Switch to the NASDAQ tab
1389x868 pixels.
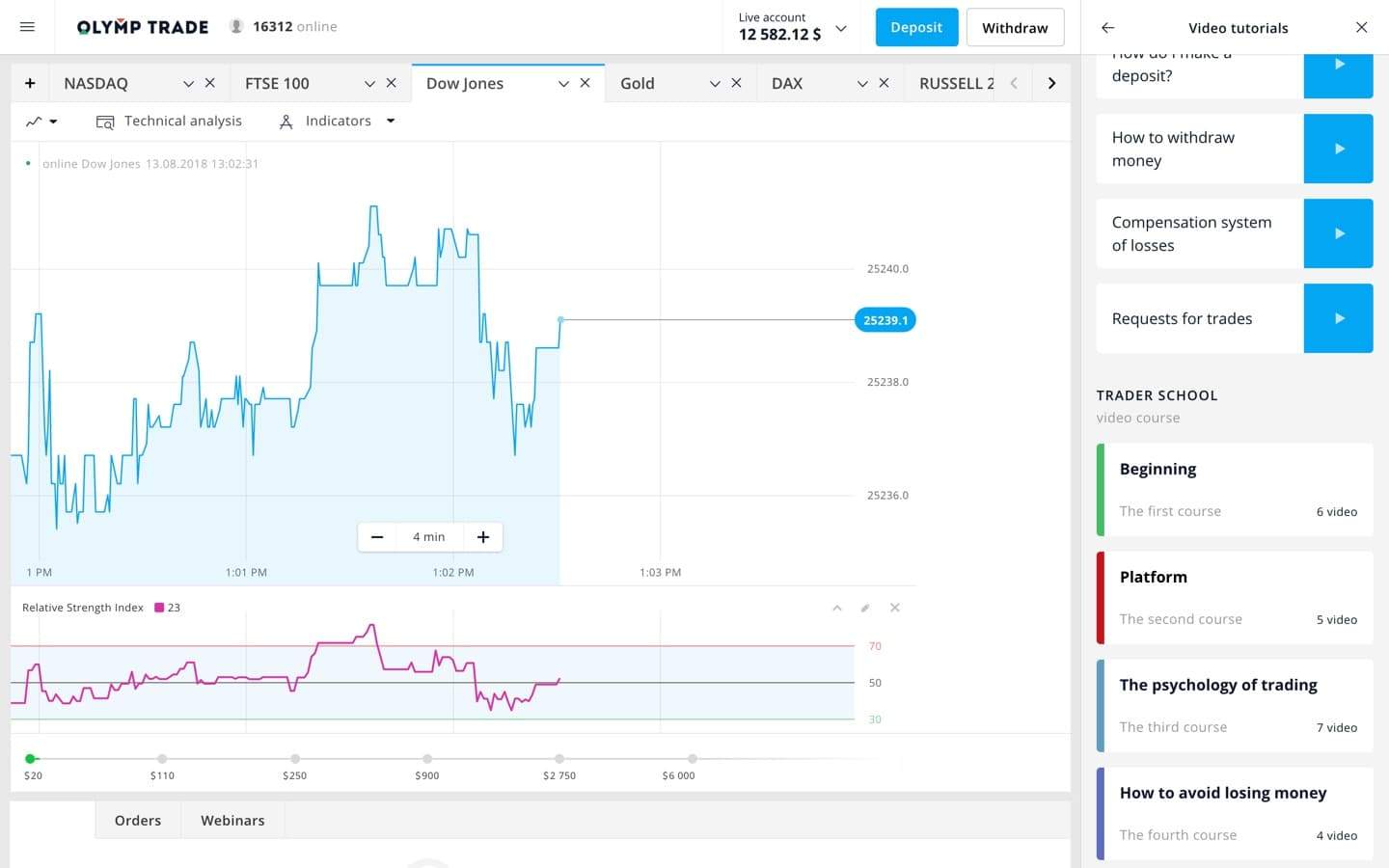[x=95, y=83]
